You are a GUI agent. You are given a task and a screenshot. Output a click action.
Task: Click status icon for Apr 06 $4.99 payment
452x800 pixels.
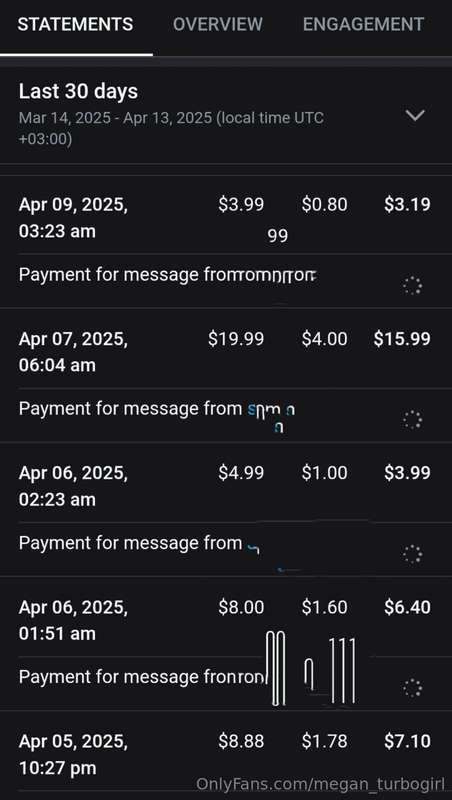413,554
